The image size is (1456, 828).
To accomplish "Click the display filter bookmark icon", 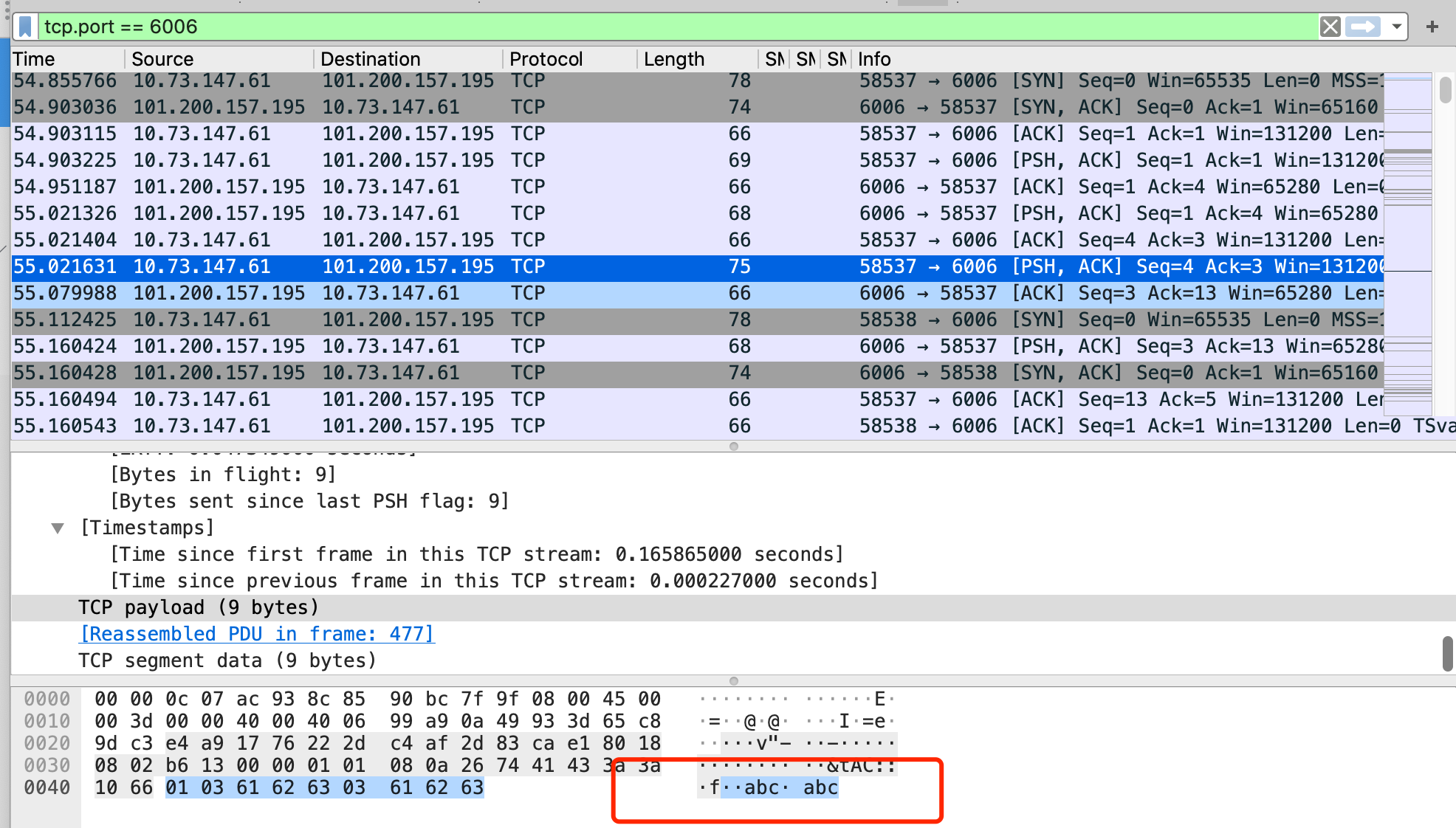I will point(26,27).
